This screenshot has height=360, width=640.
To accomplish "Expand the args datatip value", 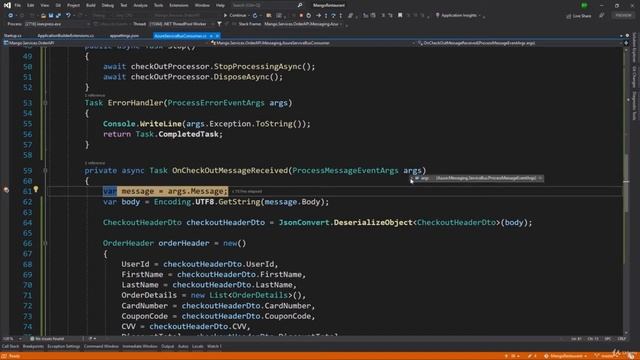I will pos(412,178).
